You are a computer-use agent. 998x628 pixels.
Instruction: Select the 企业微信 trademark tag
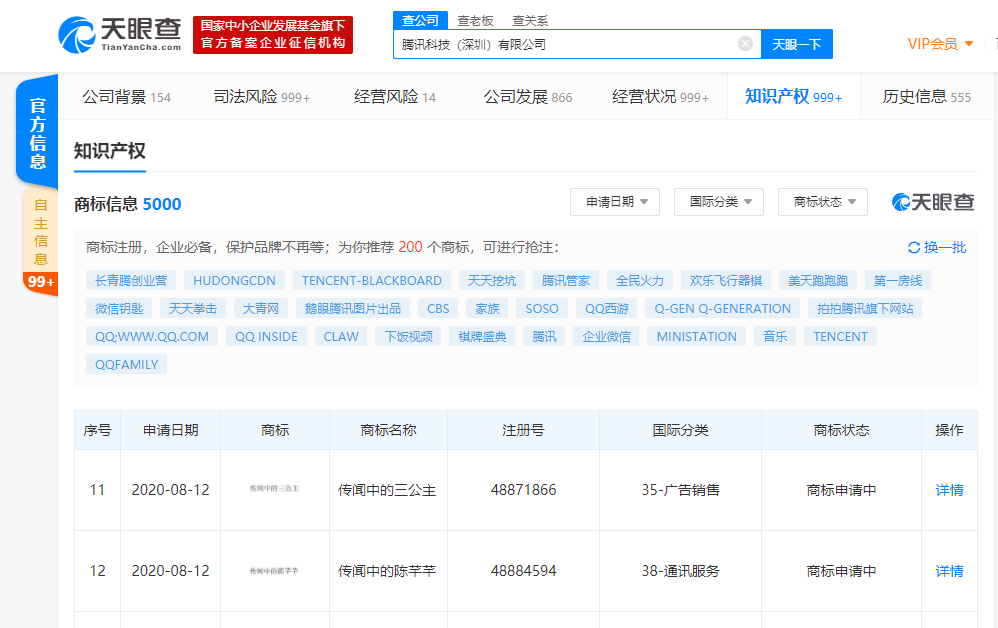(x=605, y=336)
